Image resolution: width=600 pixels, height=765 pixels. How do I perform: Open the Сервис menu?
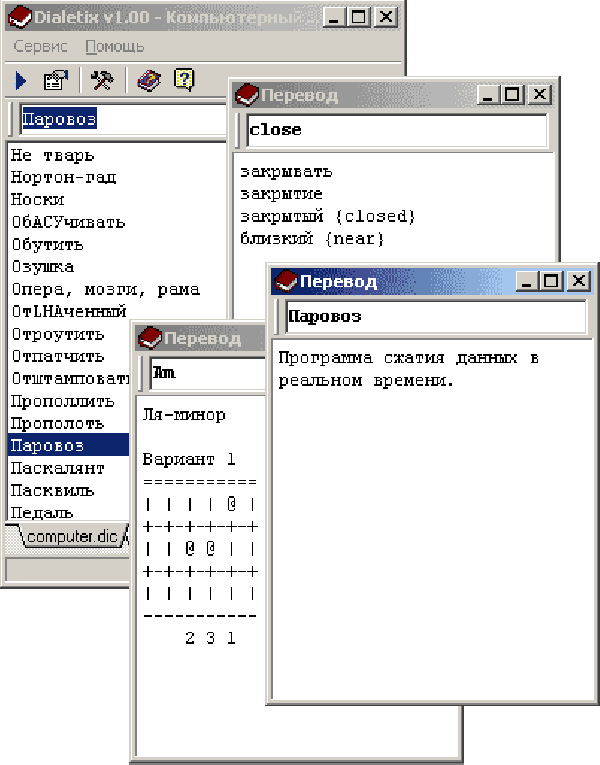point(40,46)
